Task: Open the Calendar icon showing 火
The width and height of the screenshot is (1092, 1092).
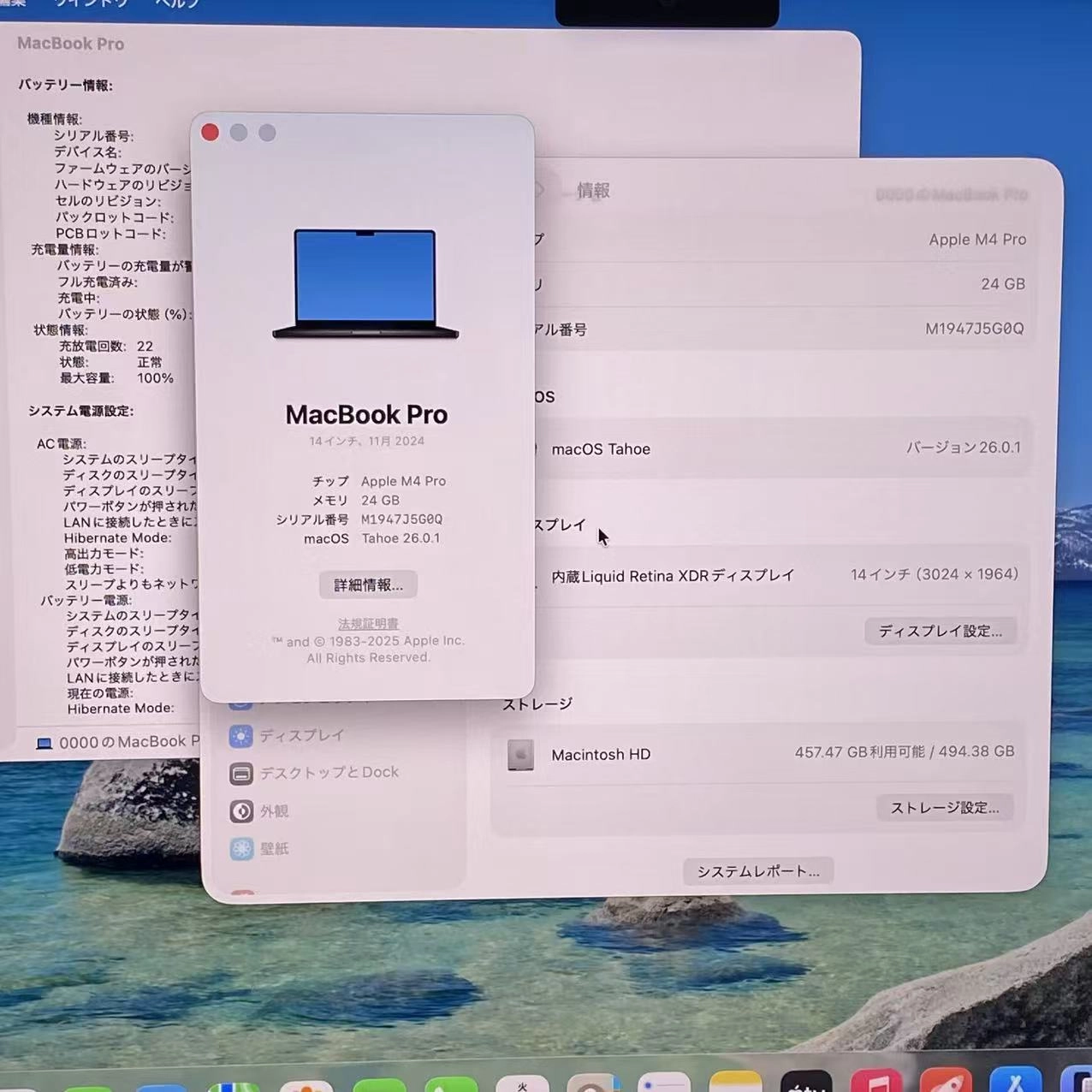Action: (x=522, y=1083)
